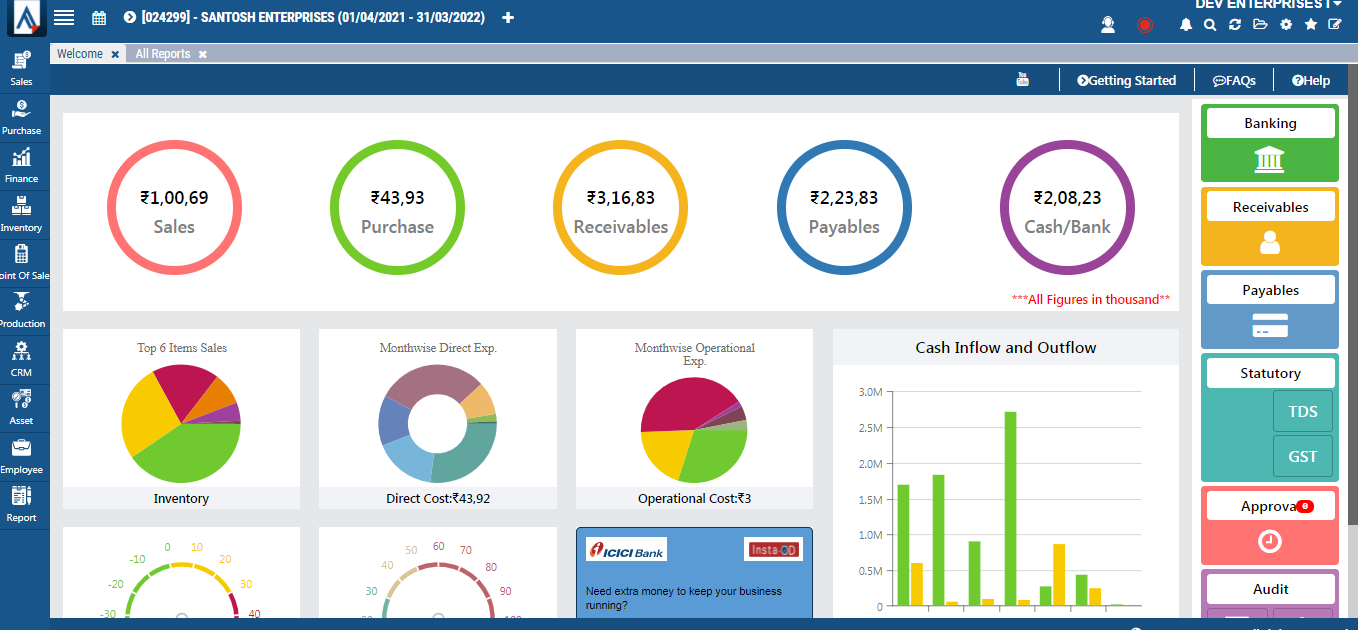Click the notification bell icon

(x=1186, y=24)
